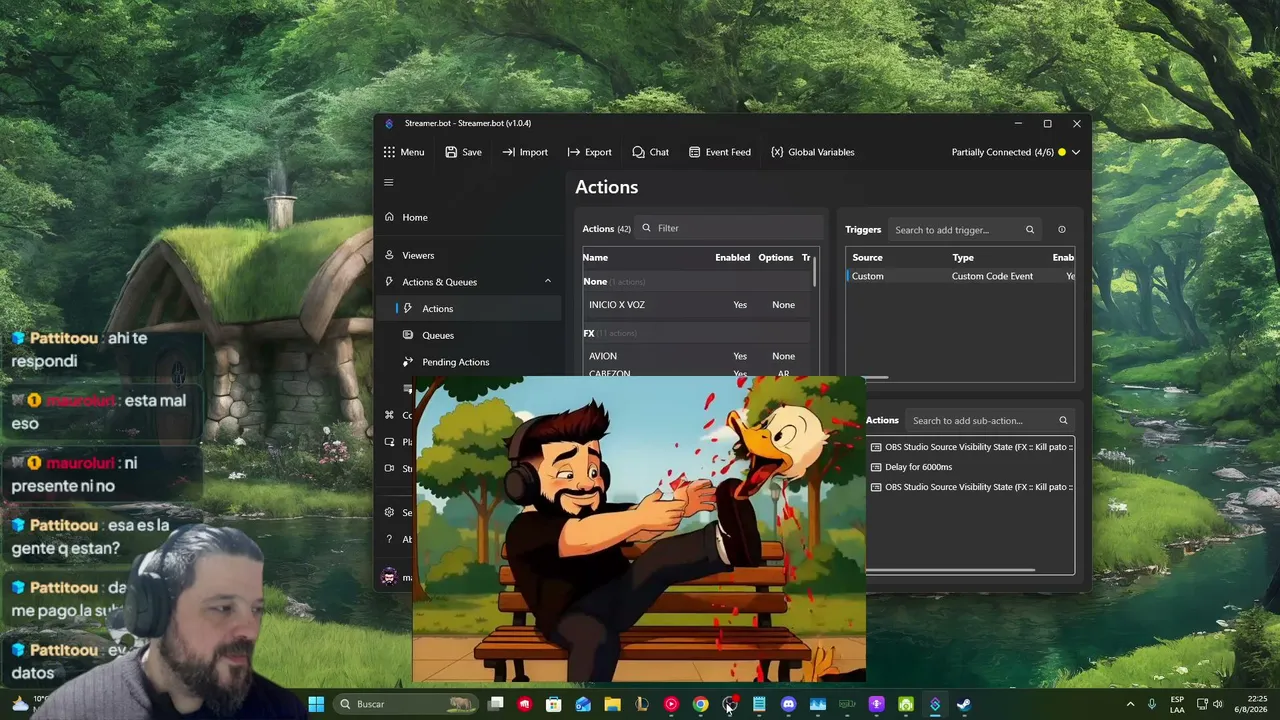Show hidden system tray icons
This screenshot has width=1280, height=720.
coord(1131,704)
